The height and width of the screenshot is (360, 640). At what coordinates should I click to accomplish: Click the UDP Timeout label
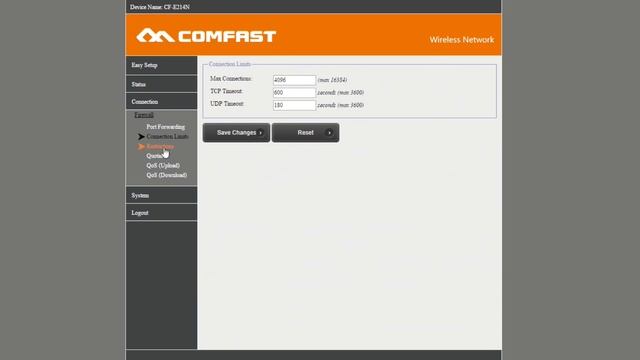(227, 104)
